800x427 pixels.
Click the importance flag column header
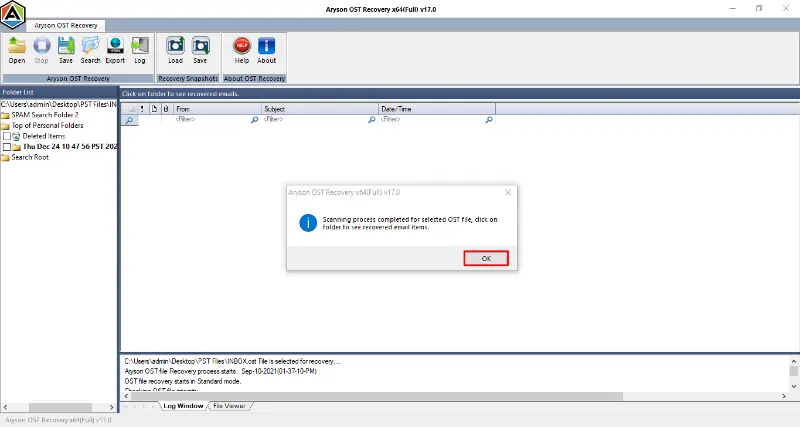[142, 109]
